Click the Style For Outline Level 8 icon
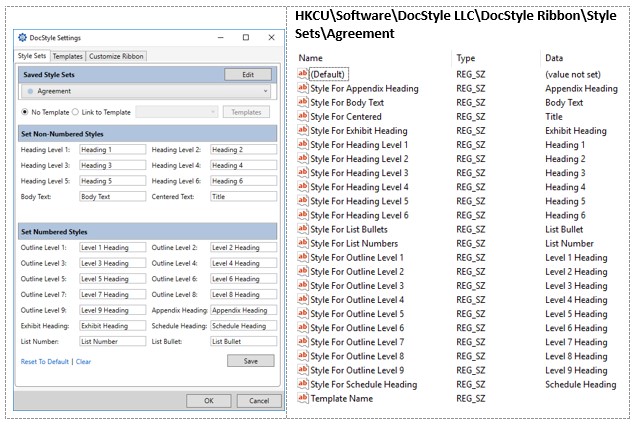The width and height of the screenshot is (639, 427). tap(302, 356)
